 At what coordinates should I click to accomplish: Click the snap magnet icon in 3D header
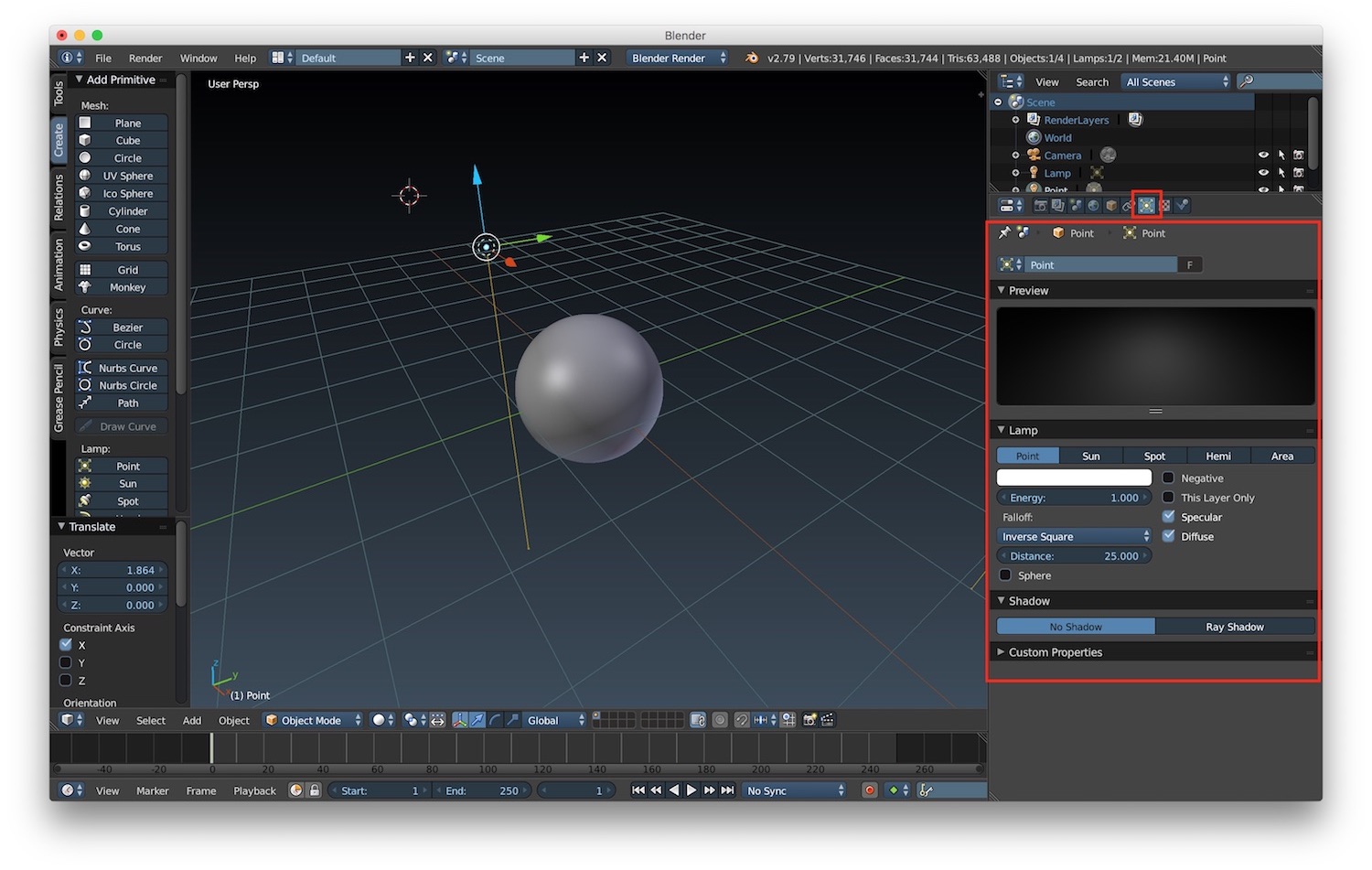pyautogui.click(x=742, y=720)
